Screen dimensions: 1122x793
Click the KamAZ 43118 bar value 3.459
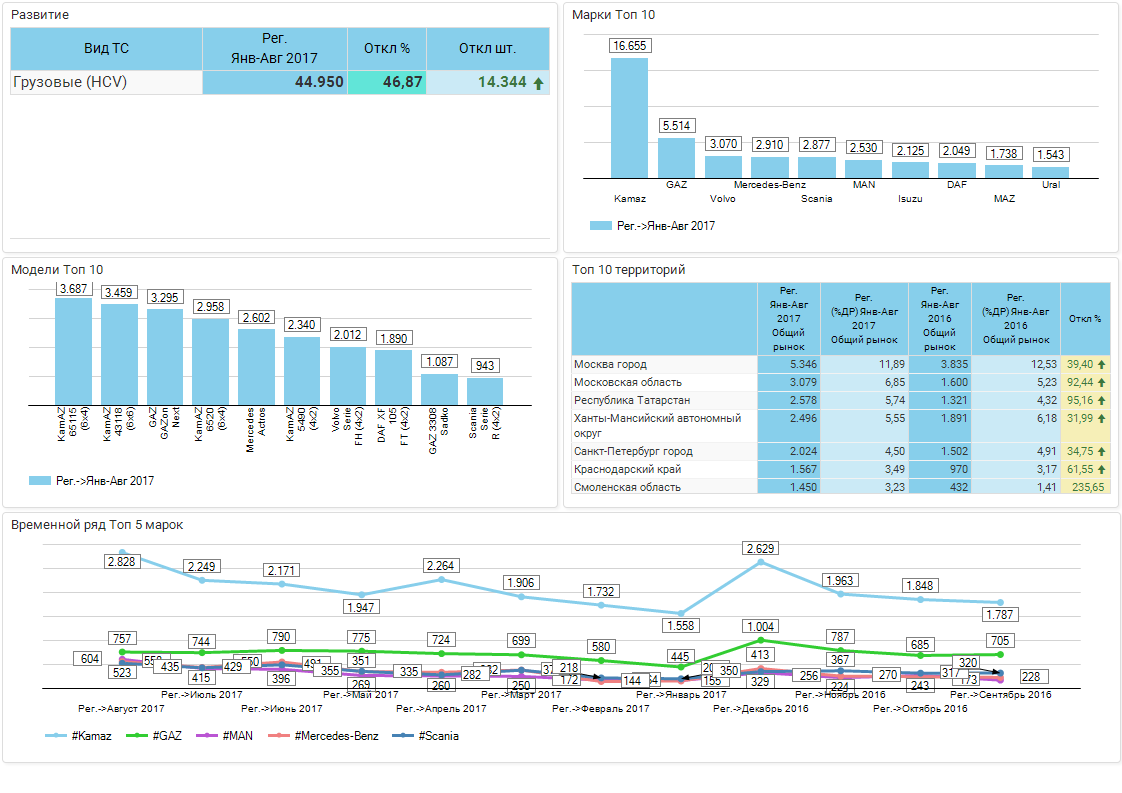coord(118,293)
